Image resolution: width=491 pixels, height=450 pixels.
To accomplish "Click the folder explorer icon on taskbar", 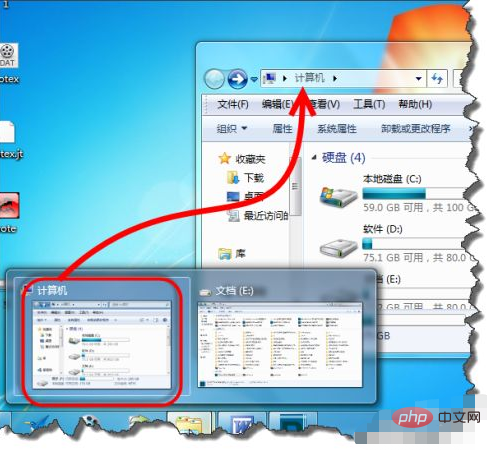I will tap(189, 424).
